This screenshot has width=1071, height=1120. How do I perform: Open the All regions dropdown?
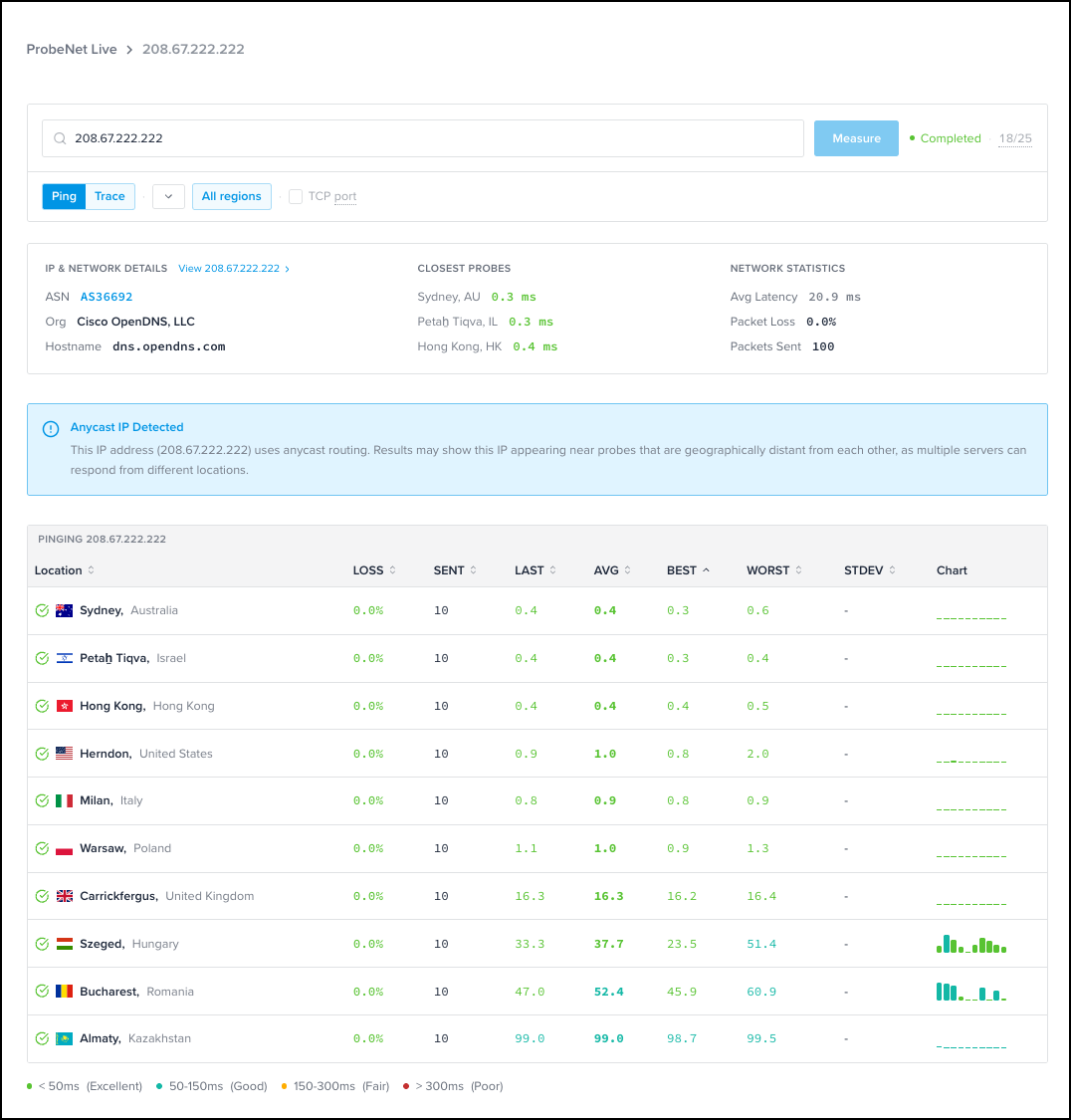tap(231, 196)
